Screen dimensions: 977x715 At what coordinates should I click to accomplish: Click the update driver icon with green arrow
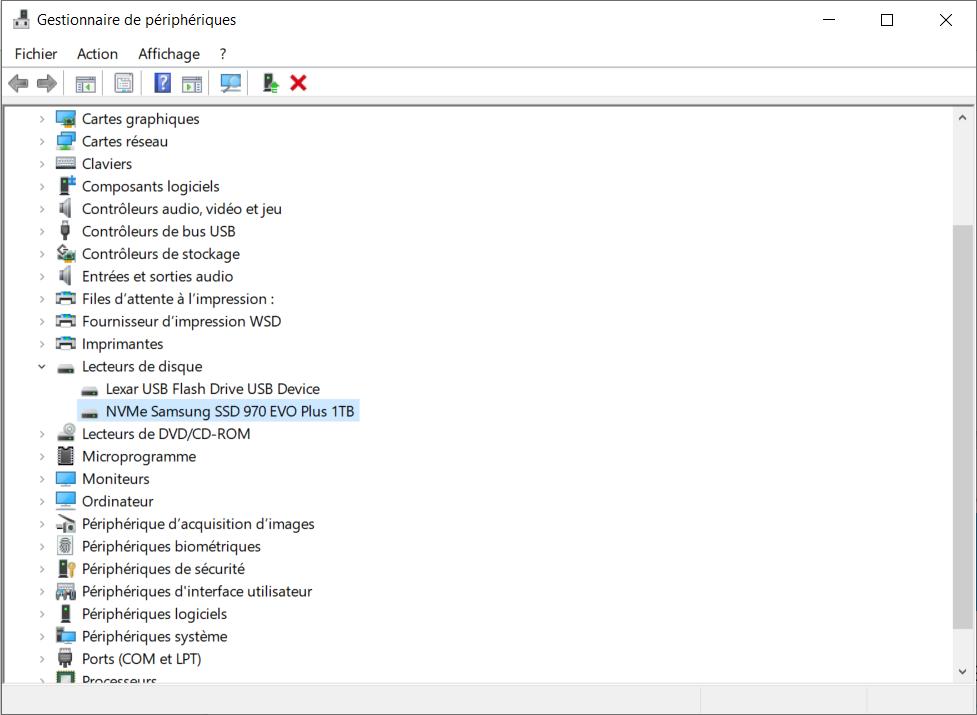[270, 83]
